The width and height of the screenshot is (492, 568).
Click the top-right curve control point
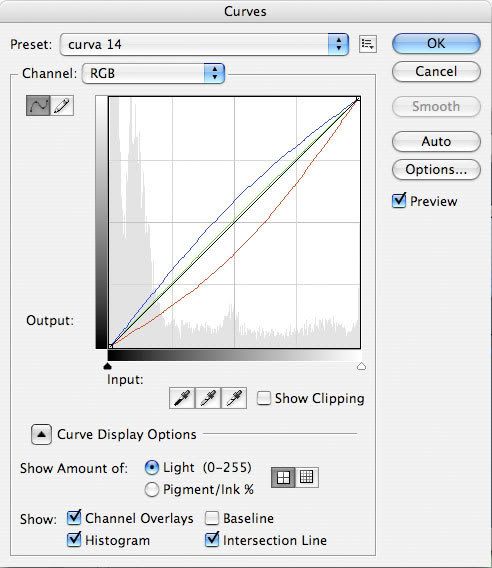(358, 99)
